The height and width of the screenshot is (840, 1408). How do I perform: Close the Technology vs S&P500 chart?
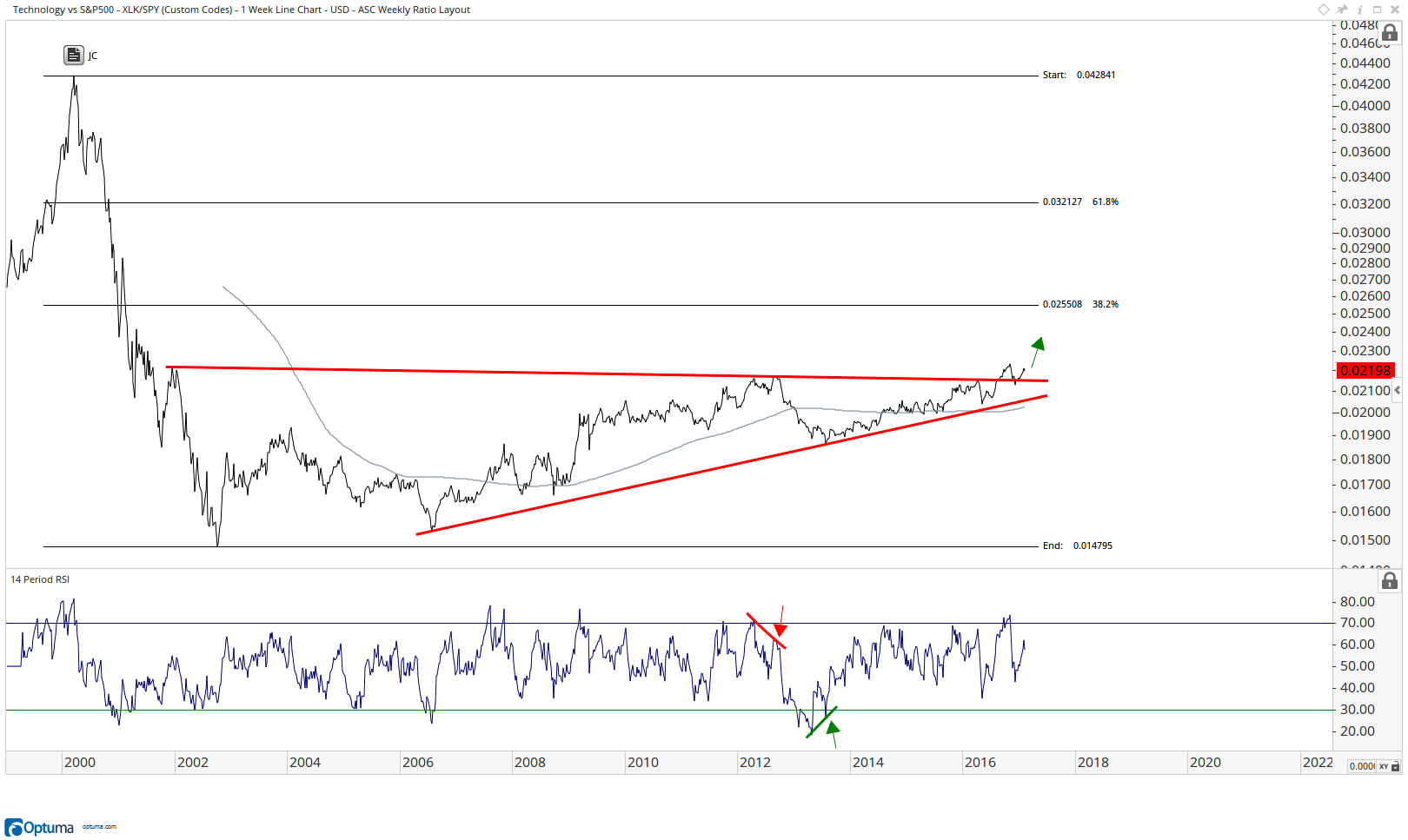(1395, 10)
